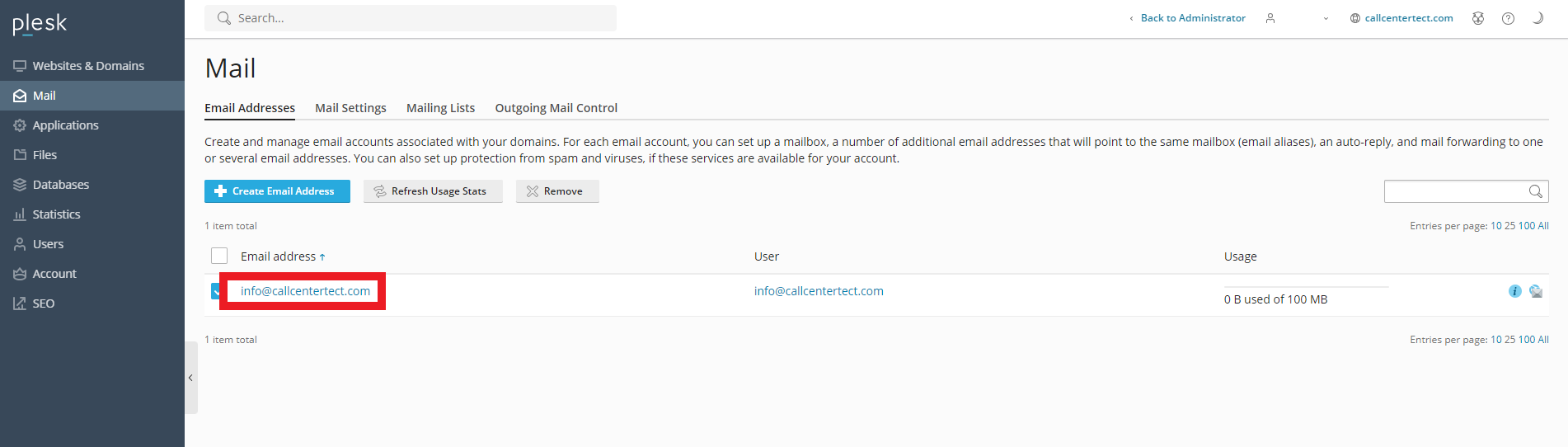Collapse the left sidebar panel

[x=190, y=378]
